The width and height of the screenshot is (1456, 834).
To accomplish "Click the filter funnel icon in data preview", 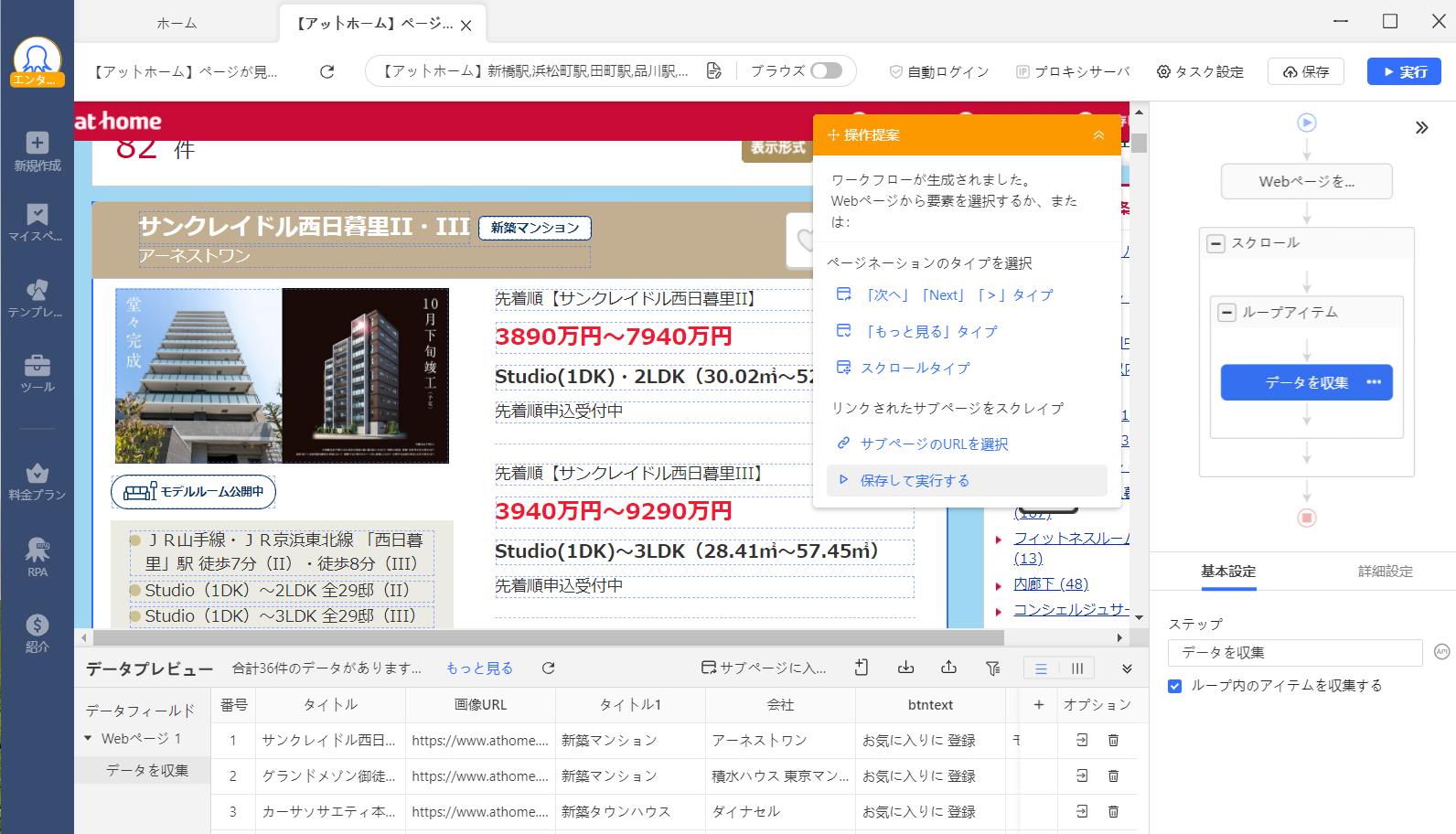I will pyautogui.click(x=993, y=668).
